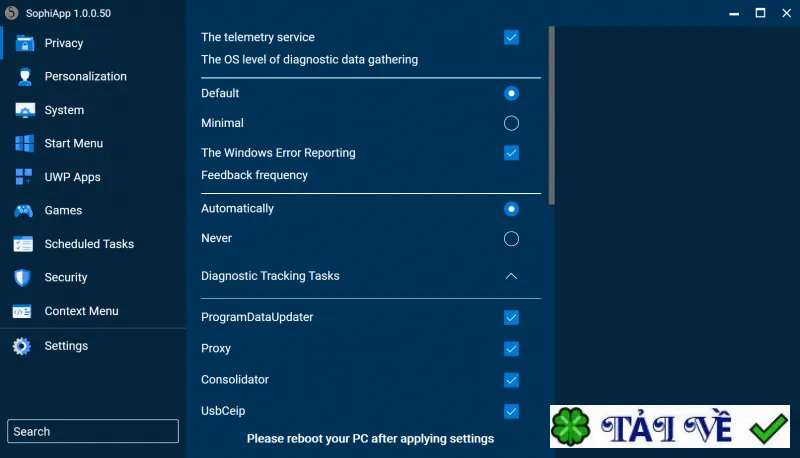Click the System monitor icon
This screenshot has height=458, width=800.
[24, 110]
